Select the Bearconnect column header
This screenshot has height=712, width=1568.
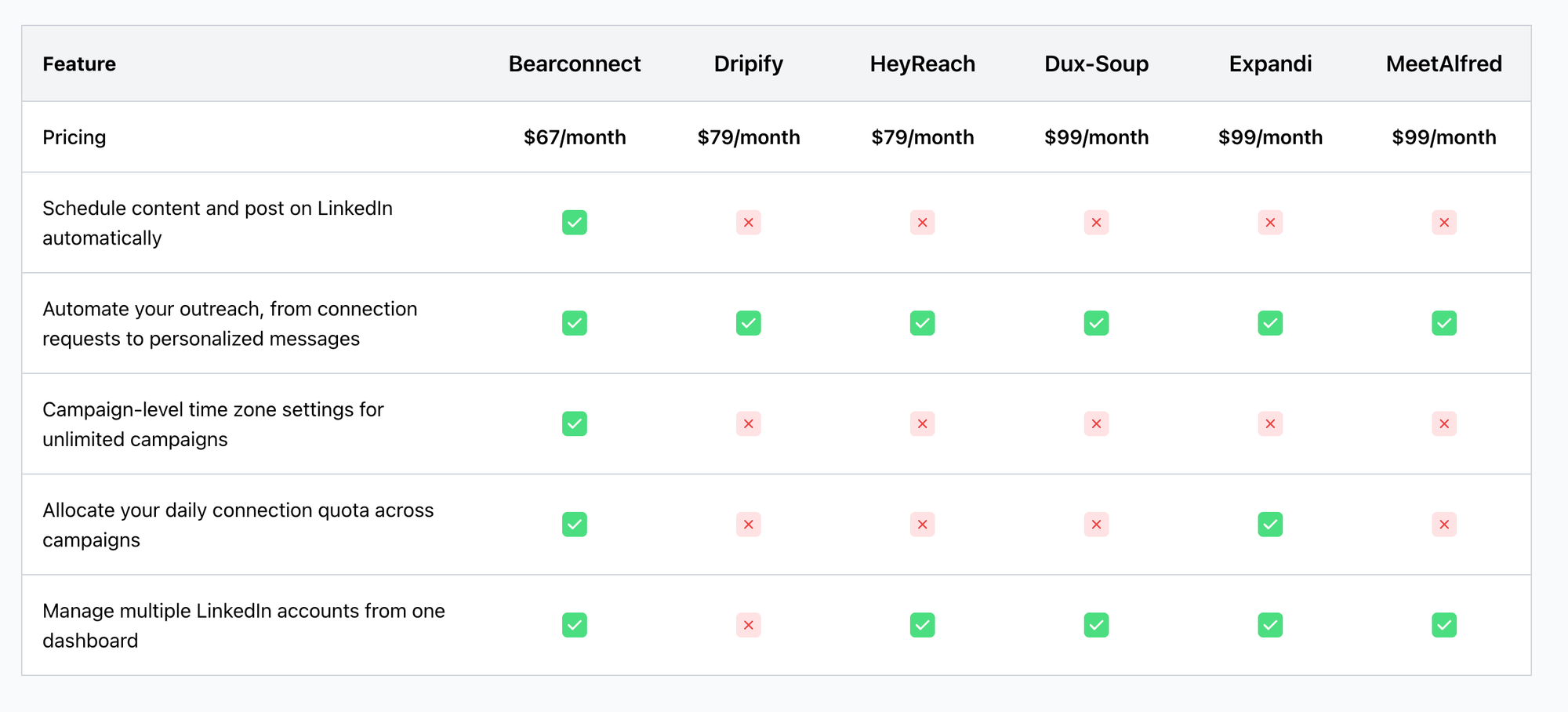[x=575, y=64]
